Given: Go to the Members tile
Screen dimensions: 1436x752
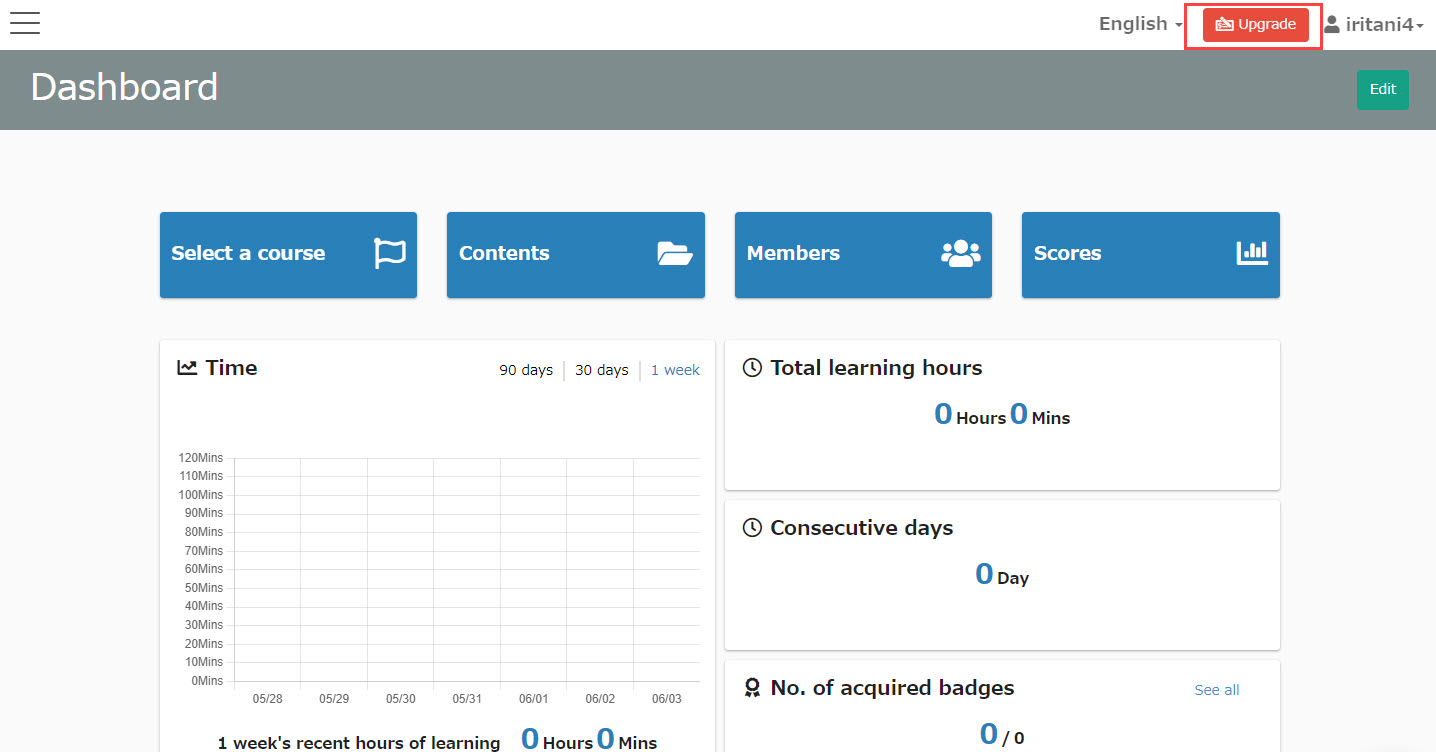Looking at the screenshot, I should [820, 254].
